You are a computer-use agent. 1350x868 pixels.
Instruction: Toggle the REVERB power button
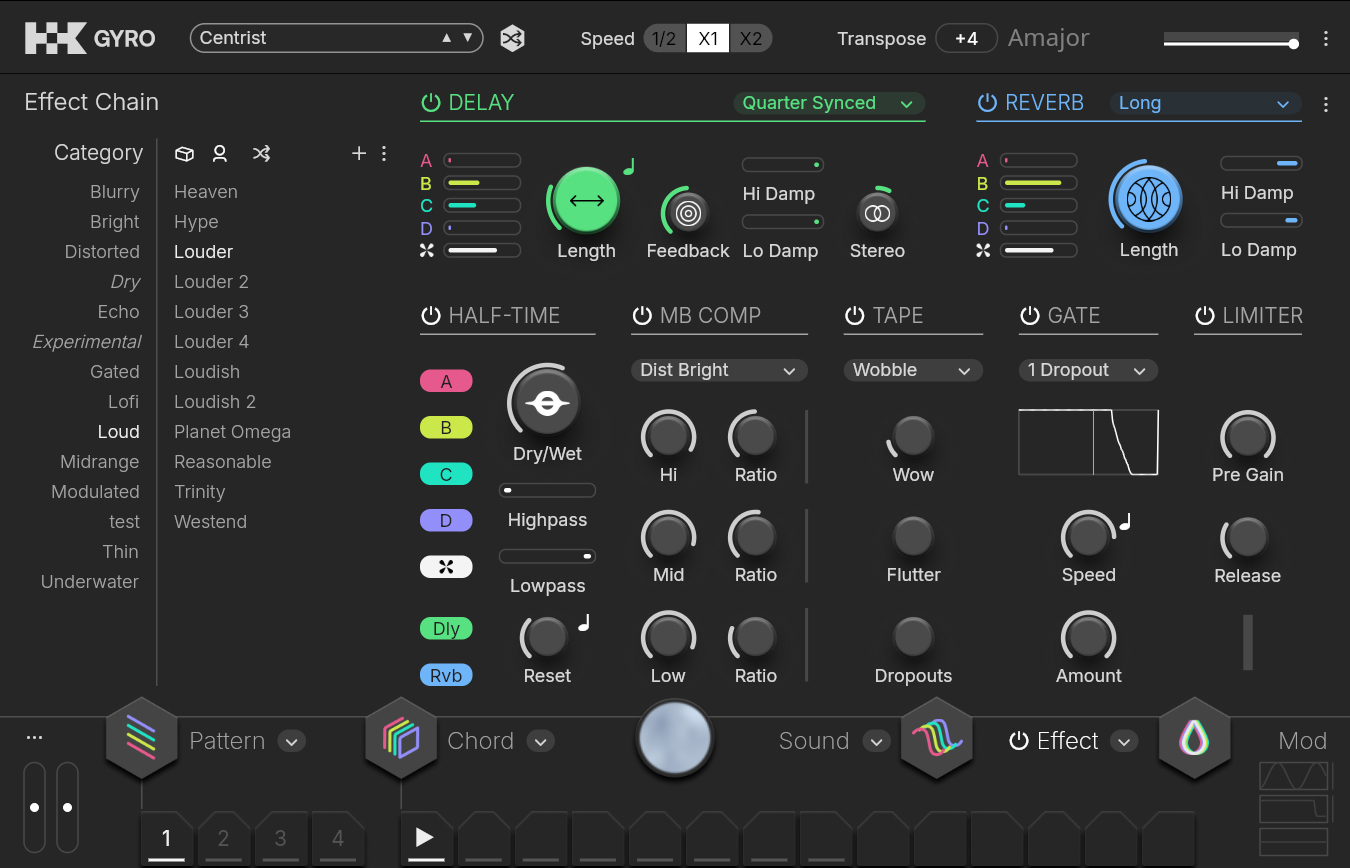click(x=987, y=103)
